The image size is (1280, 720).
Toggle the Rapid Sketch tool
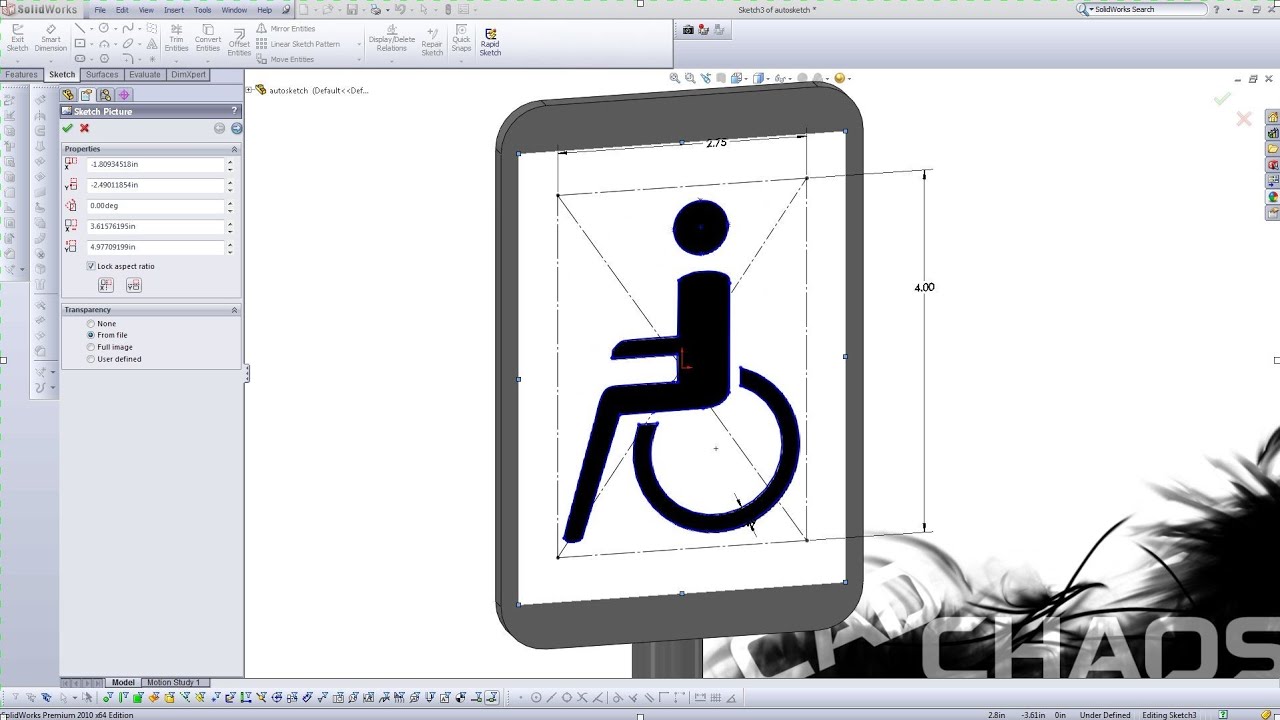click(x=490, y=40)
